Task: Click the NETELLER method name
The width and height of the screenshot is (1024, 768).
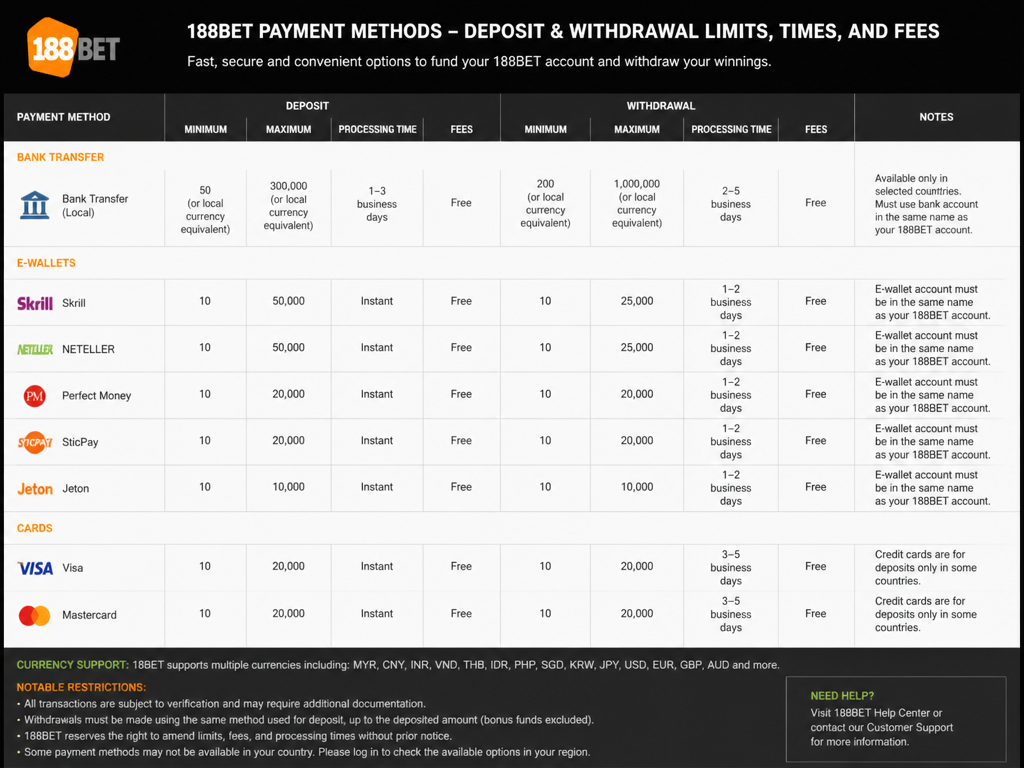Action: point(88,349)
